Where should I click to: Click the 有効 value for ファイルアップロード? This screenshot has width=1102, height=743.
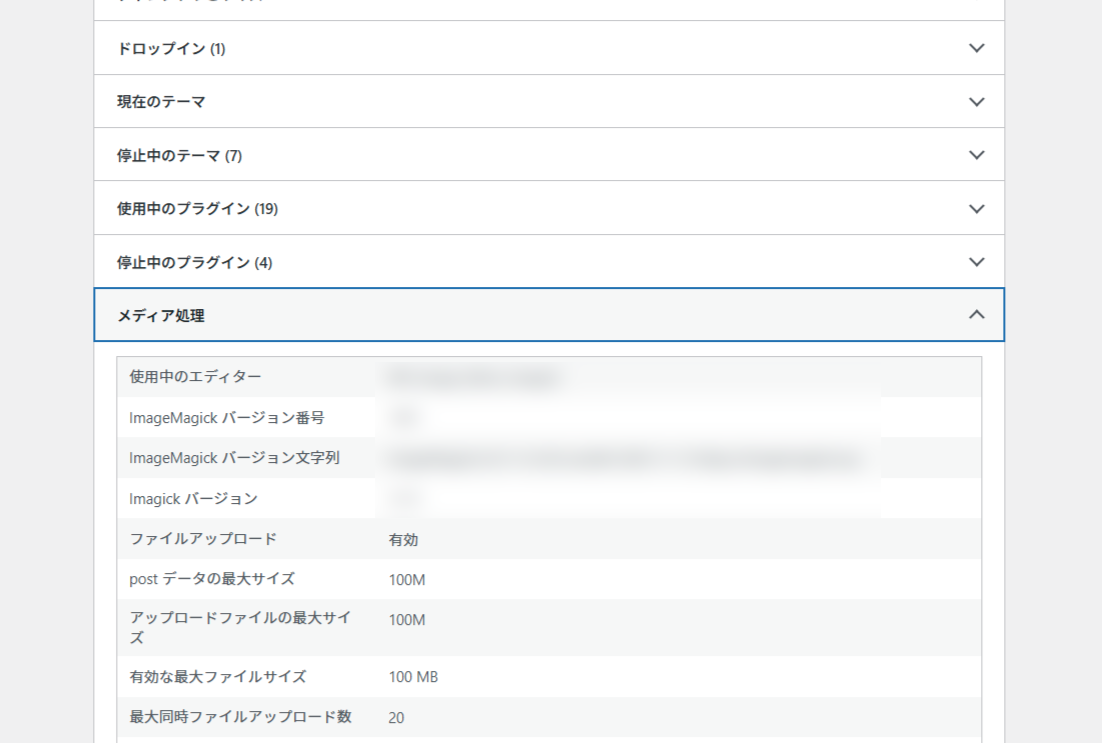403,539
